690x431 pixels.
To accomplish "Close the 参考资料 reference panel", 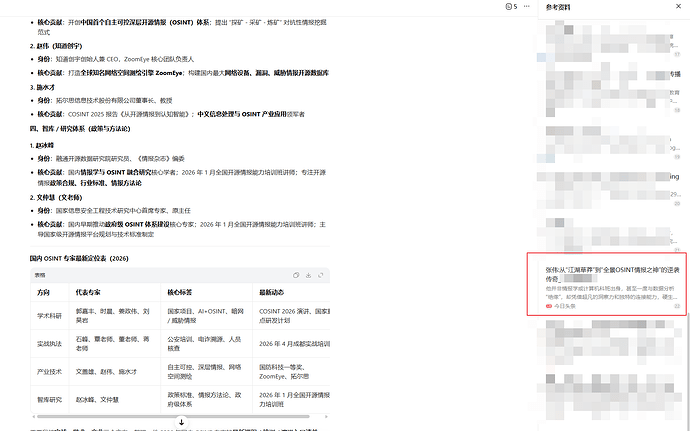I will pyautogui.click(x=678, y=7).
